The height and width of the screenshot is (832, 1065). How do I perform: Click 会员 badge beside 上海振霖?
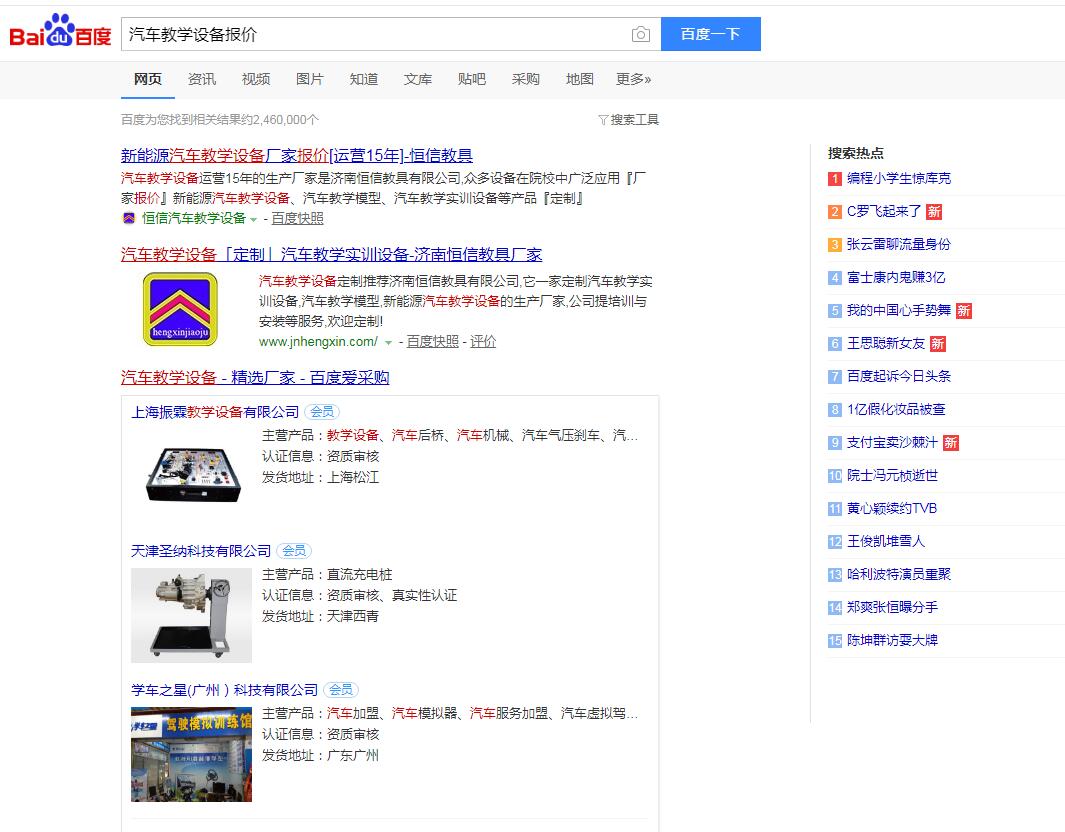322,412
